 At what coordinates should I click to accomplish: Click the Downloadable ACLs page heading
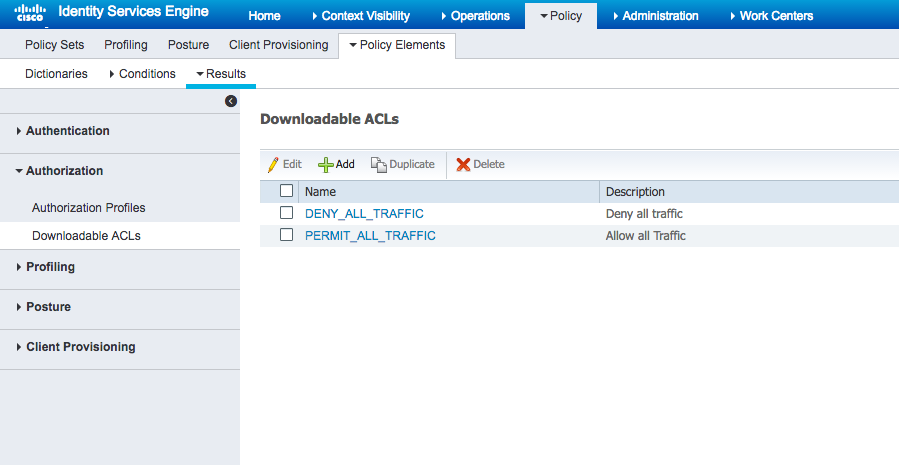point(330,119)
